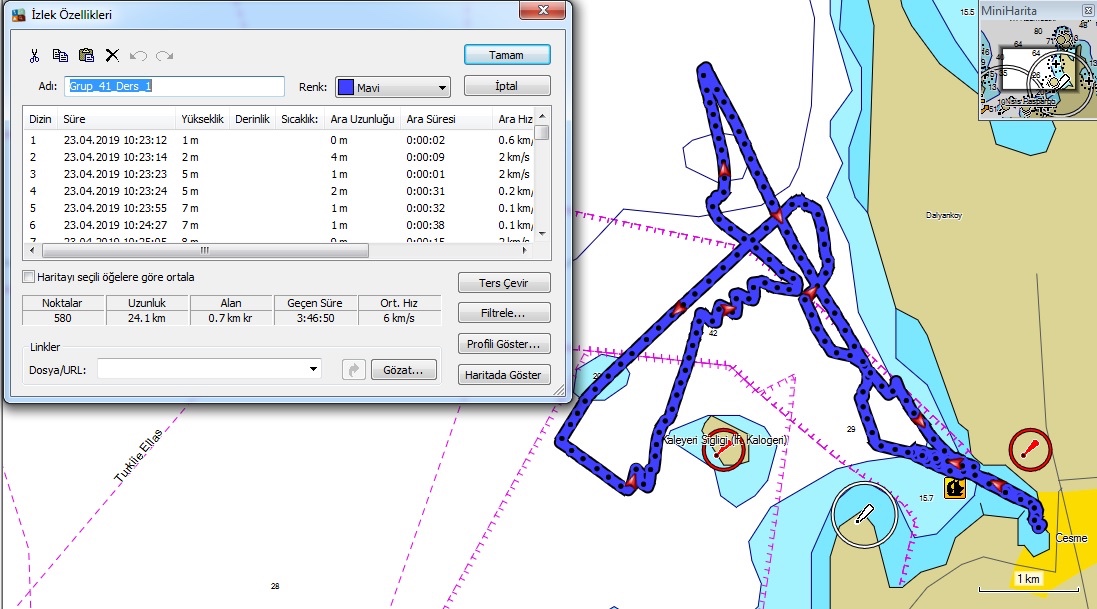Screen dimensions: 1097x609
Task: Click the Dosya/URL text field
Action: point(202,370)
